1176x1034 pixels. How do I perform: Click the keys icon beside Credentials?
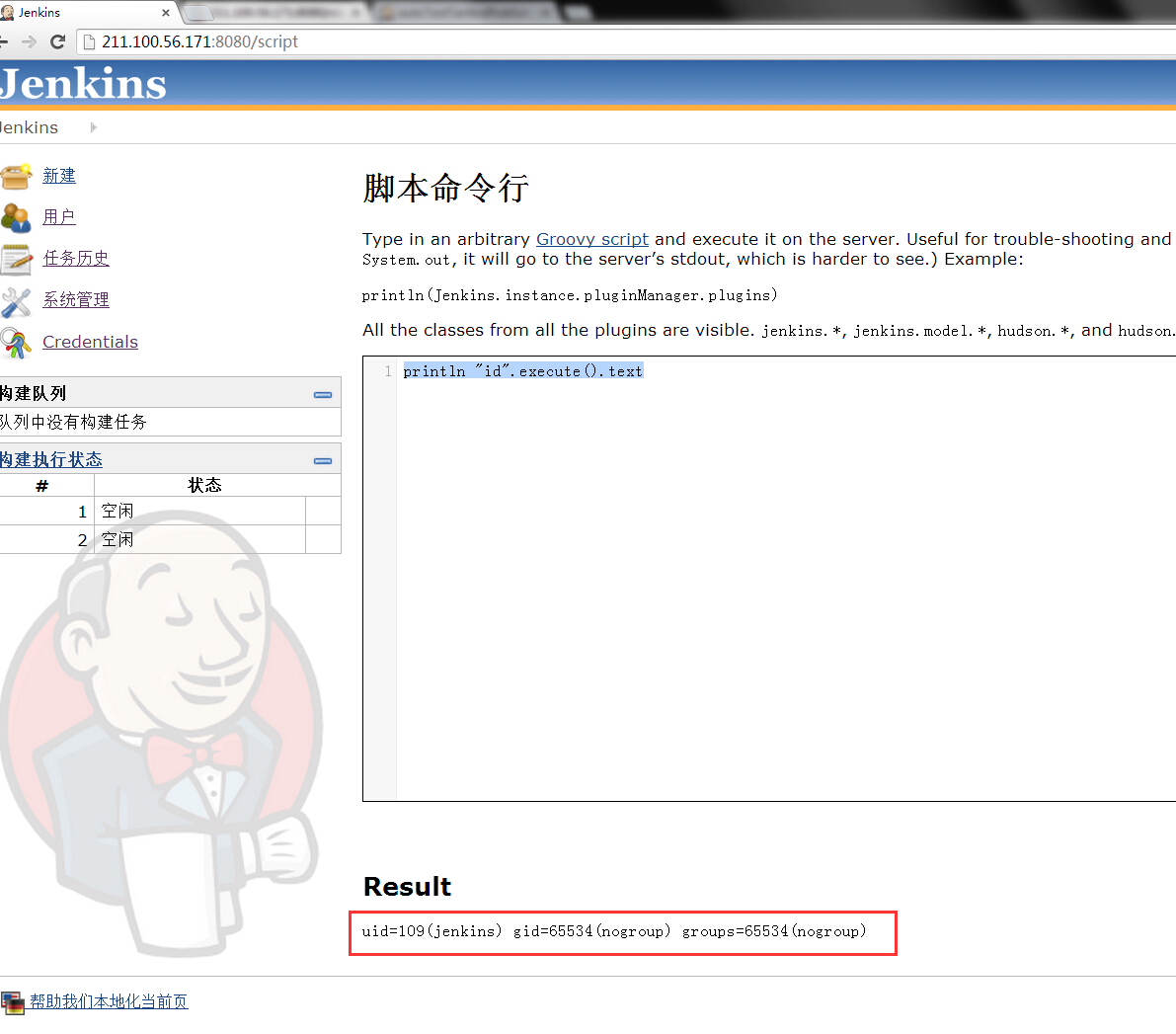(15, 343)
